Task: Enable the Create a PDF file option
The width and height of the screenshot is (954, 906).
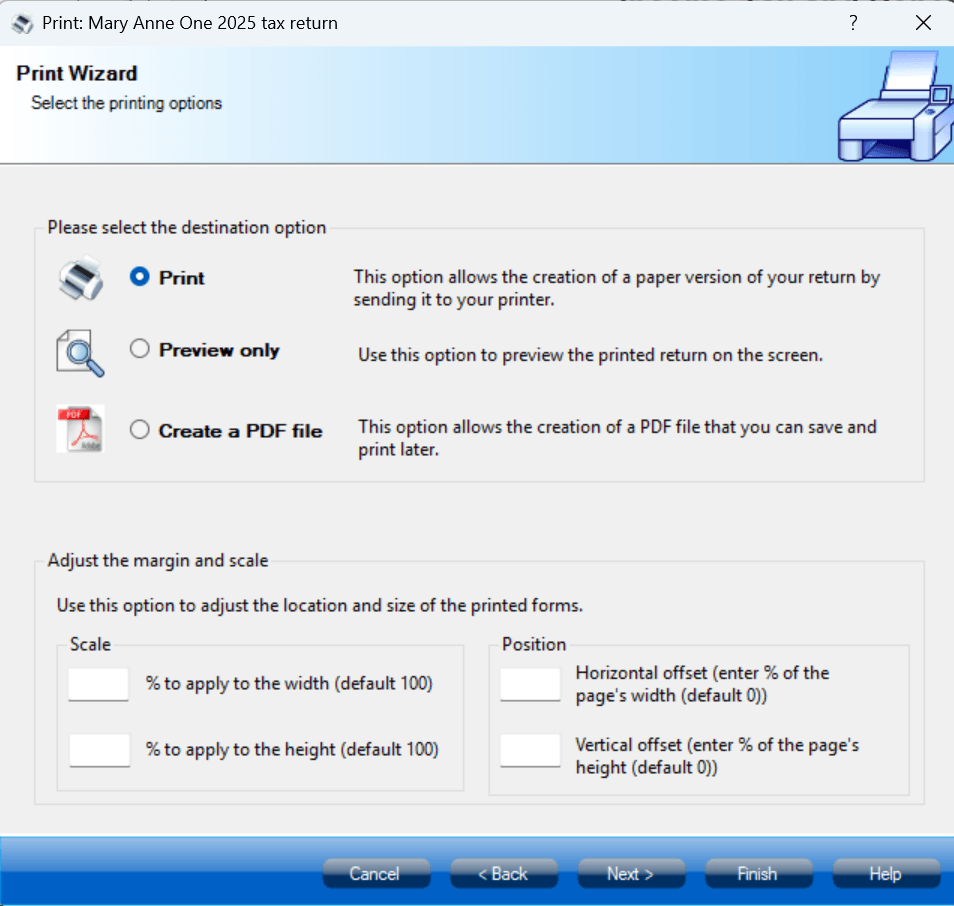Action: coord(140,430)
